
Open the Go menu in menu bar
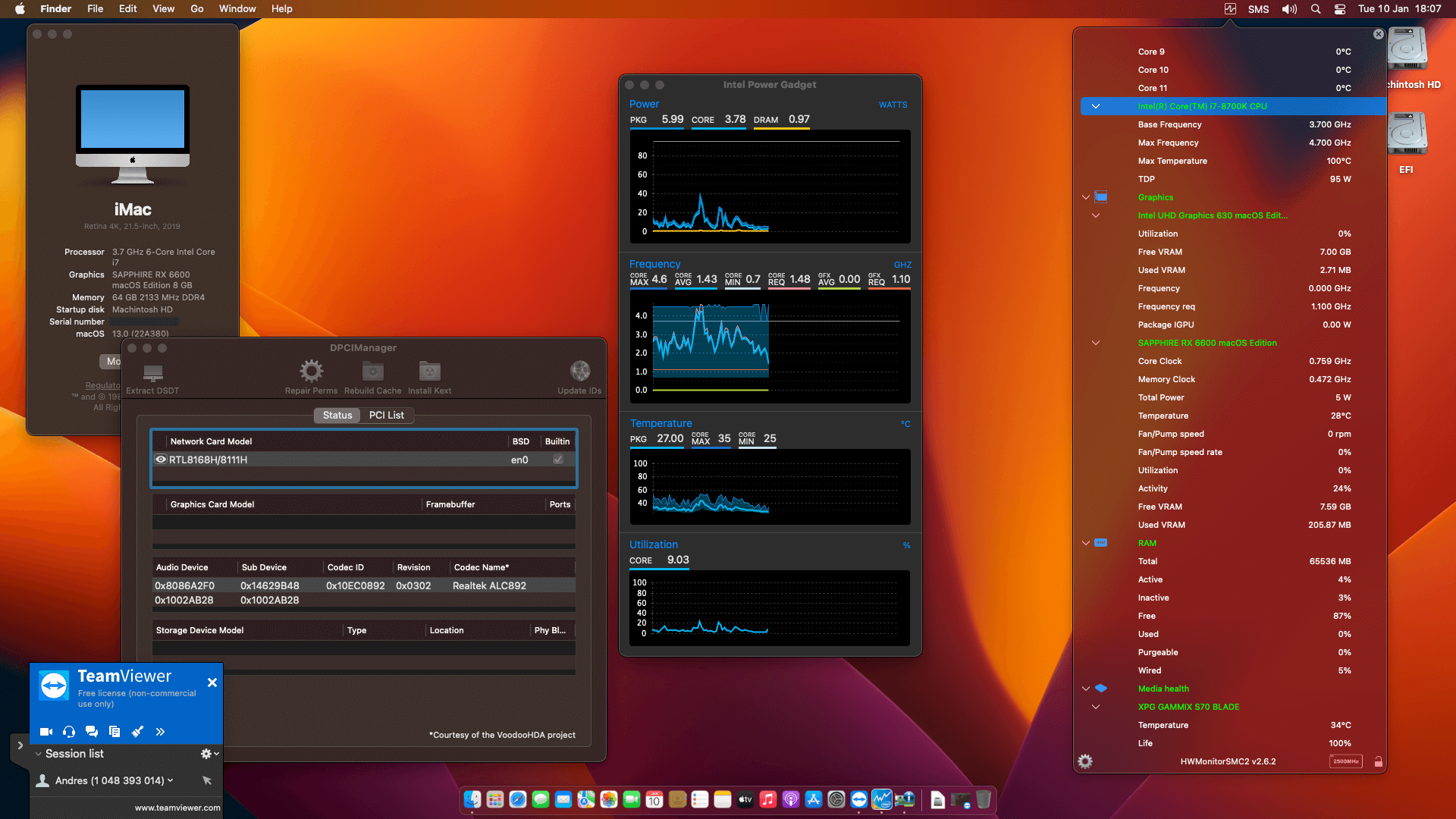(196, 8)
